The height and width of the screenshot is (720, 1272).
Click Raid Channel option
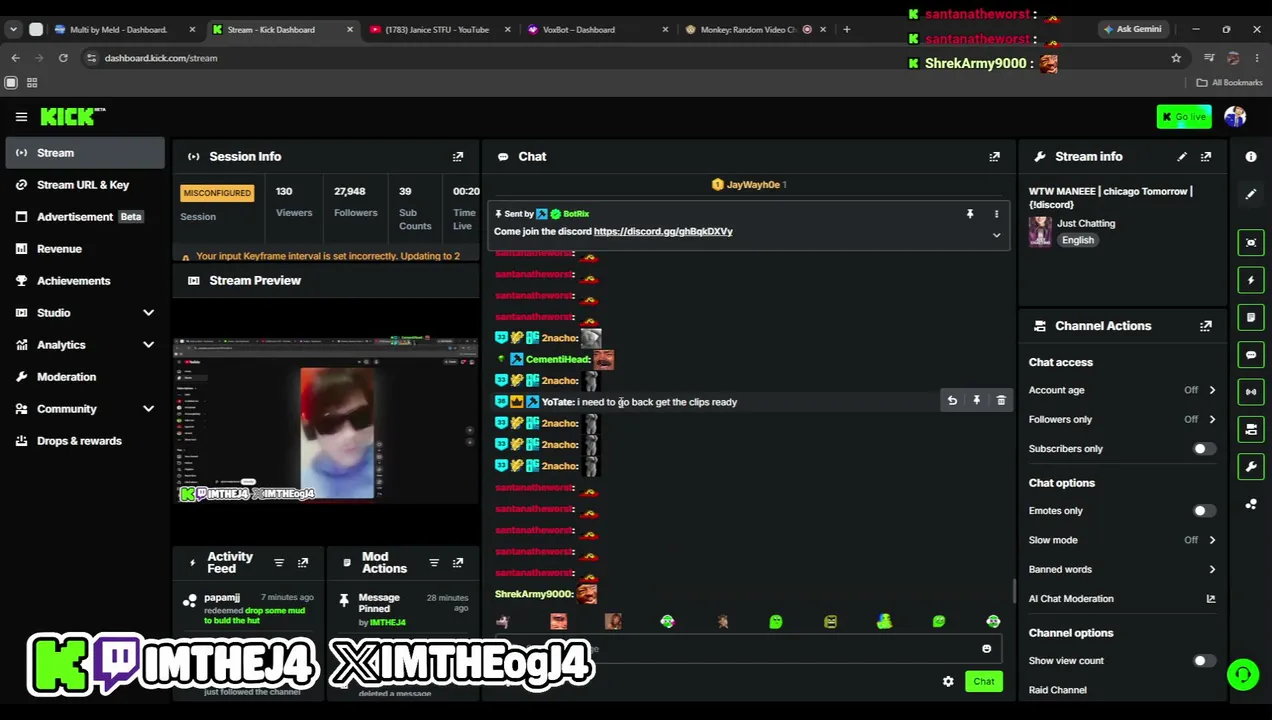pyautogui.click(x=1057, y=690)
